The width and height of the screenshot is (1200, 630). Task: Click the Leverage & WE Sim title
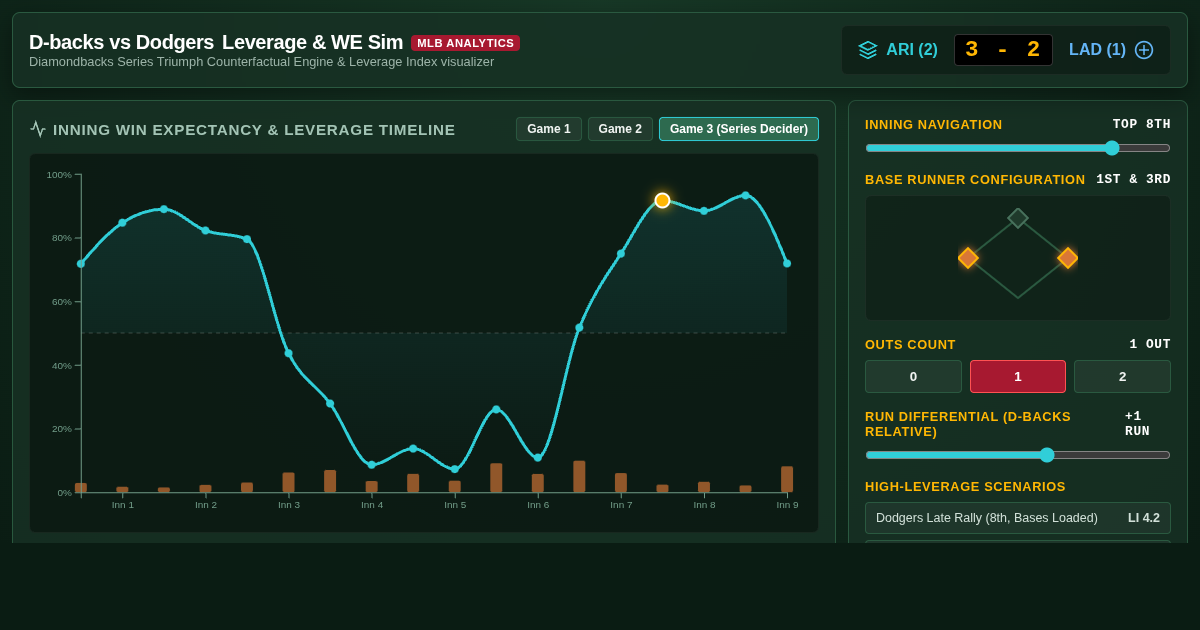[312, 42]
